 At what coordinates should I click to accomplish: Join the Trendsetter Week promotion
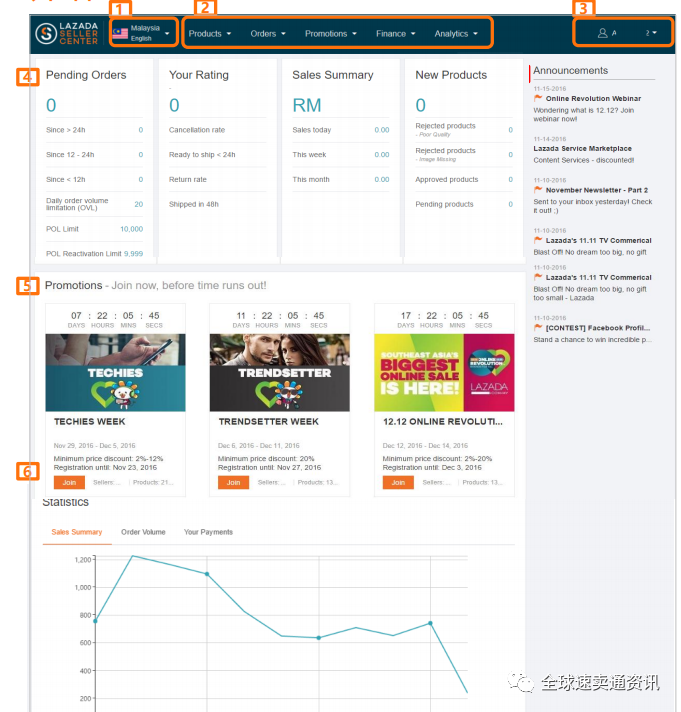pos(233,482)
